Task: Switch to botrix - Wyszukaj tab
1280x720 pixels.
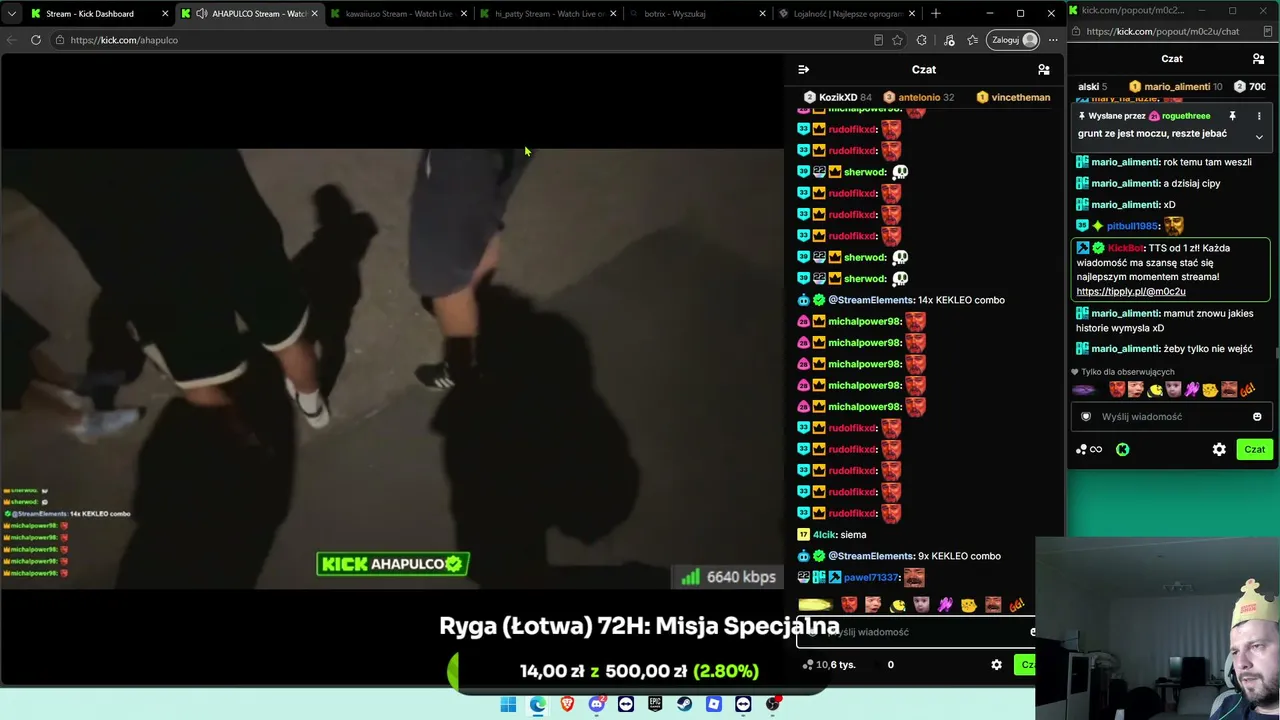Action: [x=699, y=14]
